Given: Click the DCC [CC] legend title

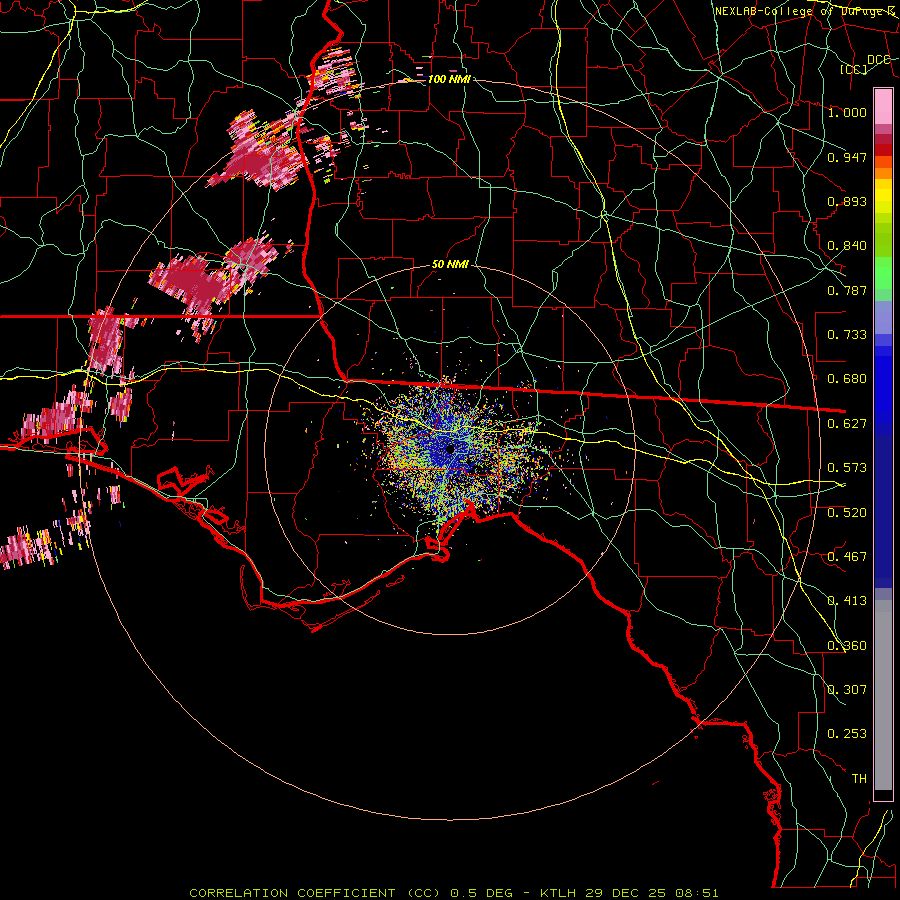Looking at the screenshot, I should [866, 64].
